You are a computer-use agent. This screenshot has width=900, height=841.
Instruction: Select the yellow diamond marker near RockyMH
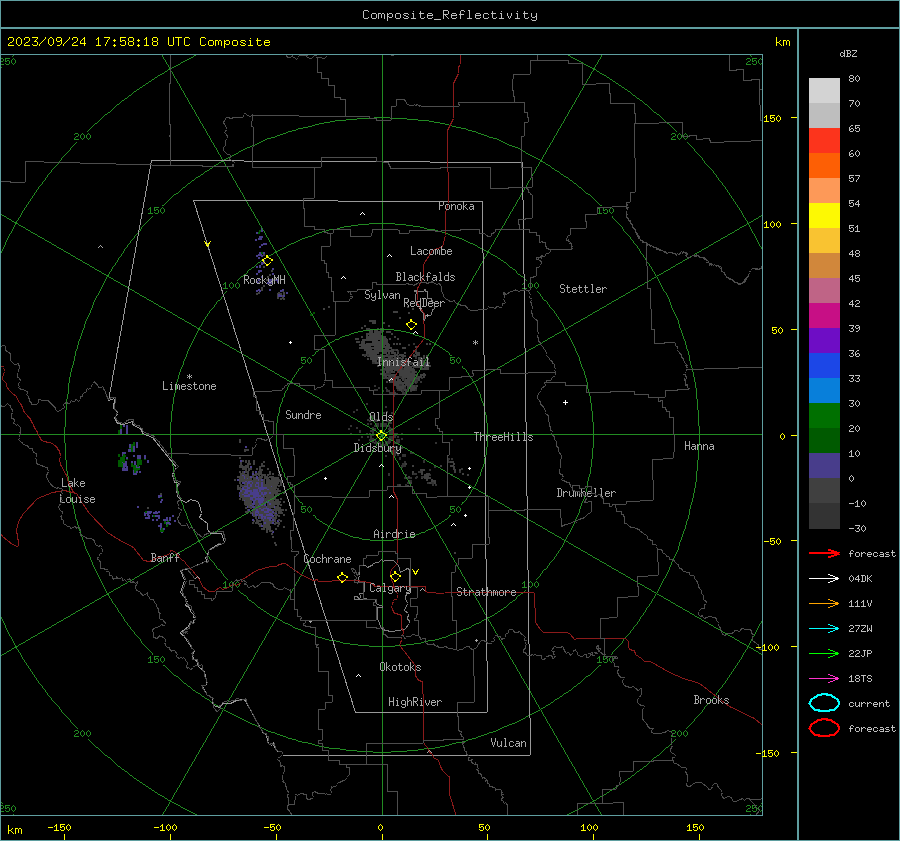pos(267,261)
